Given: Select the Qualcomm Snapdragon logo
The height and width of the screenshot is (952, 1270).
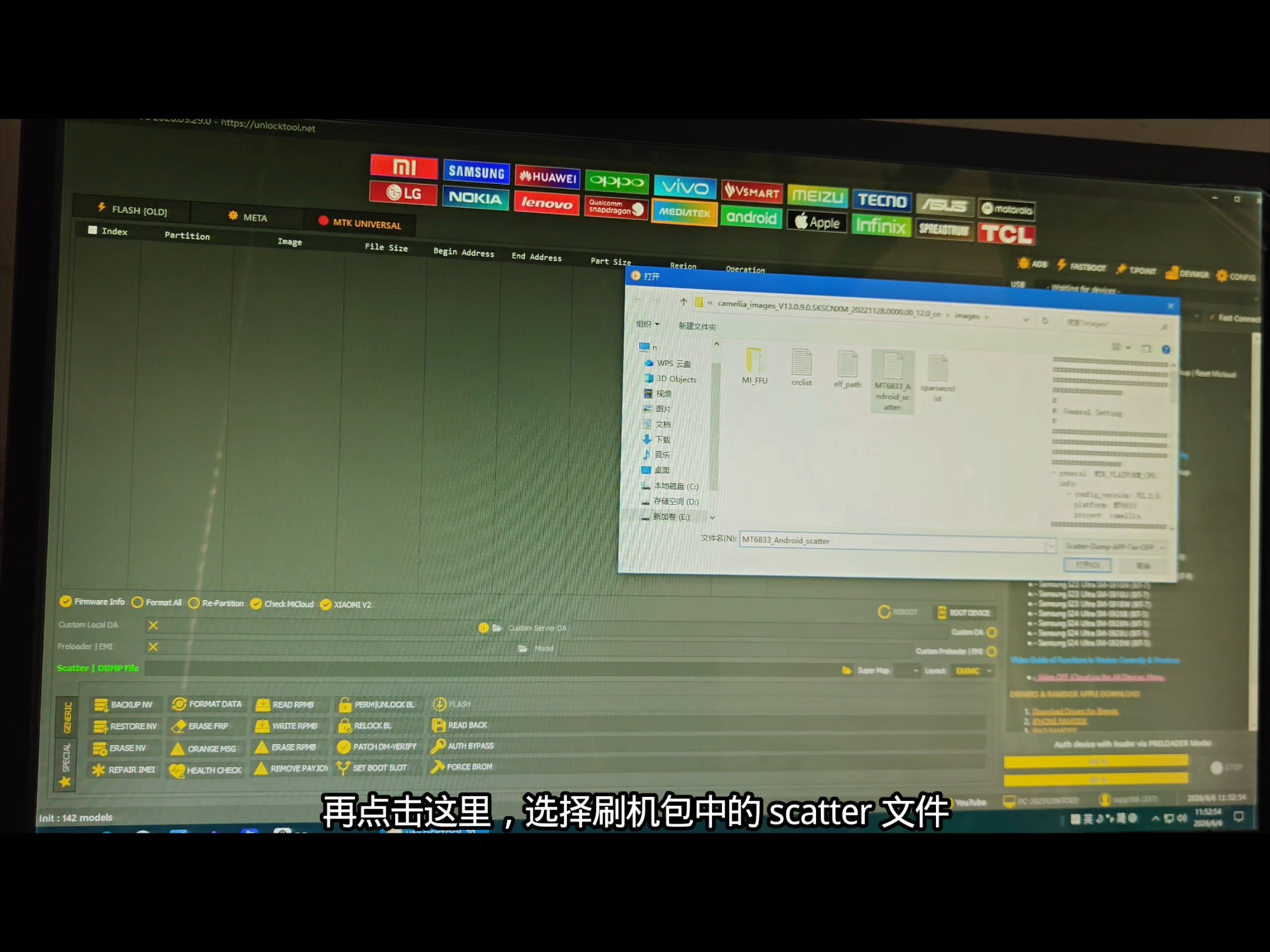Looking at the screenshot, I should (x=616, y=207).
